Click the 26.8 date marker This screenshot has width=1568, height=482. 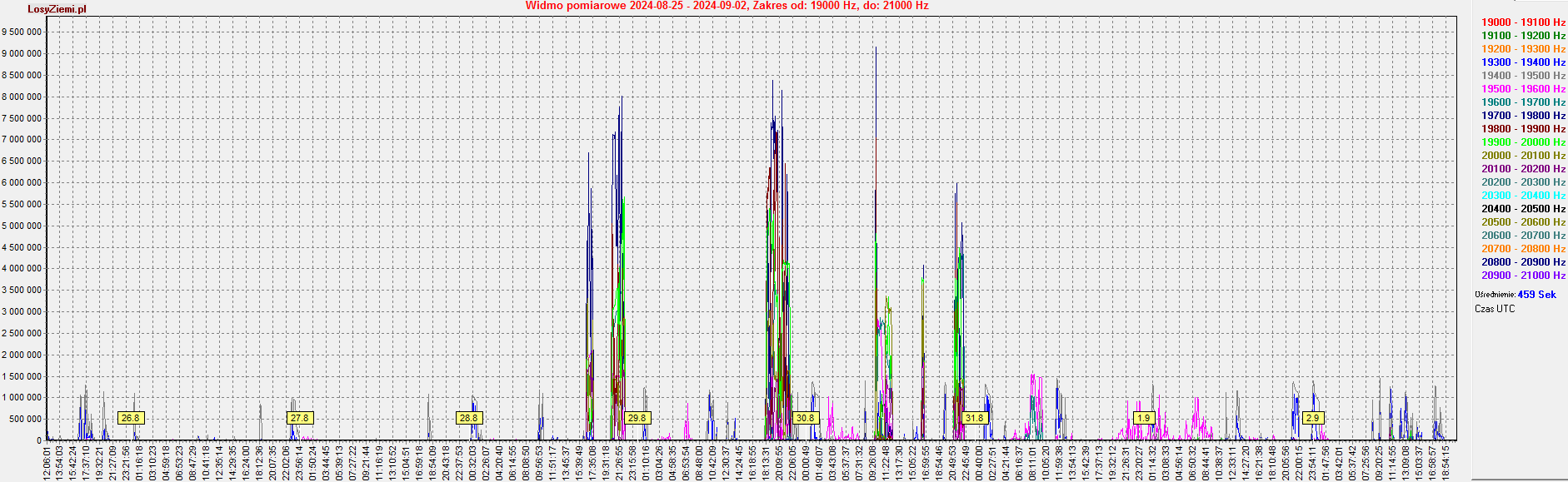pos(130,418)
